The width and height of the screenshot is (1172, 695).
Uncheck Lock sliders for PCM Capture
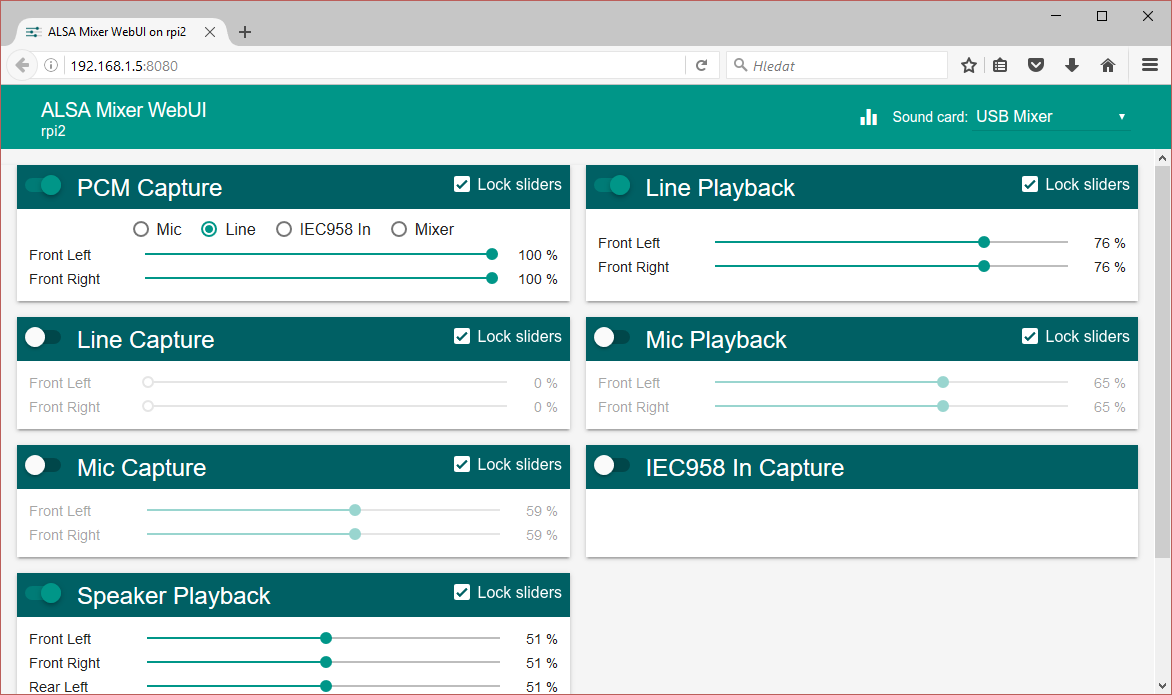coord(462,185)
